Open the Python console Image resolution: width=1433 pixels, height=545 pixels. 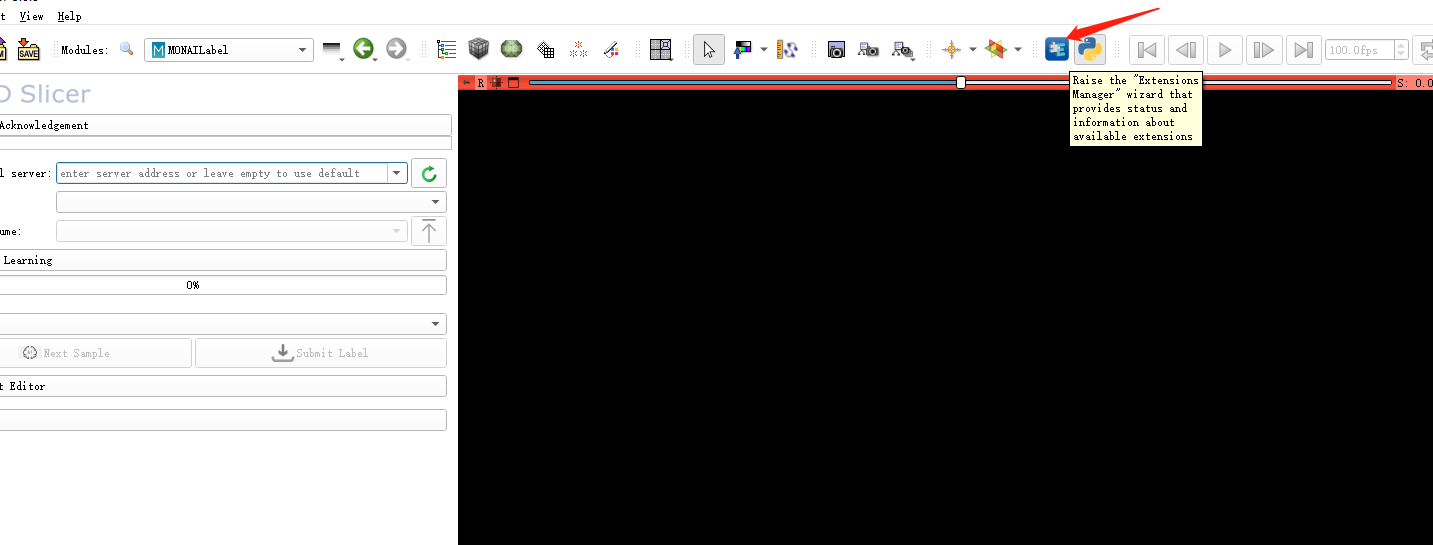point(1090,49)
